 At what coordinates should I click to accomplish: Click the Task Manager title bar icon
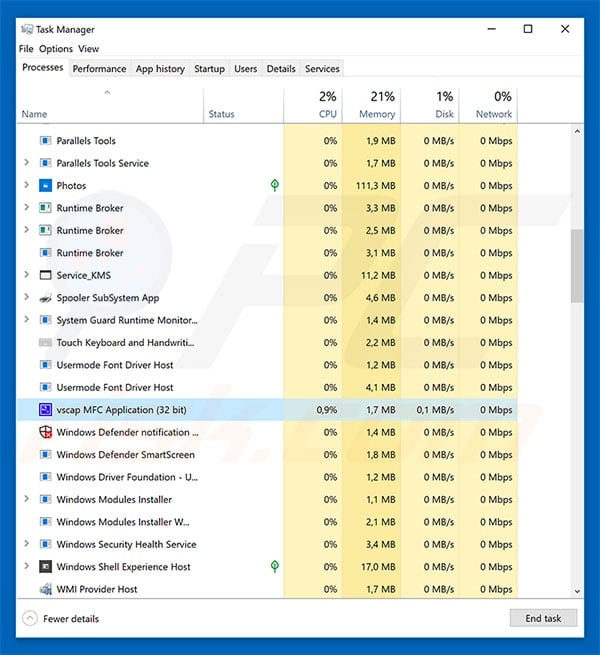pyautogui.click(x=27, y=29)
